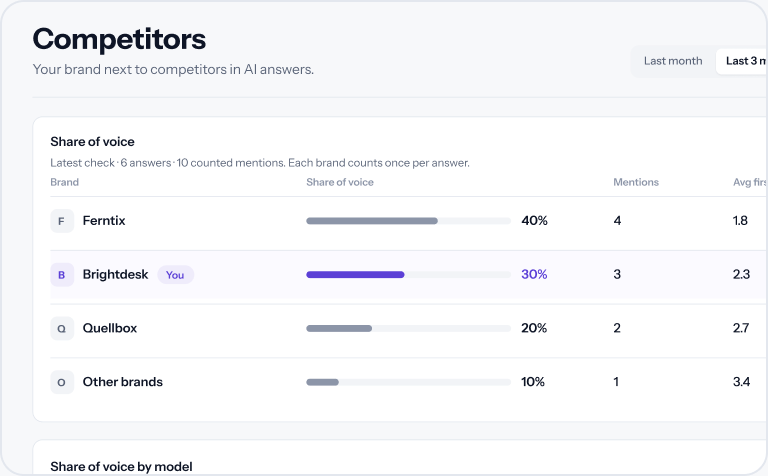
Task: Click the 20% value for Quellbox
Action: point(534,328)
